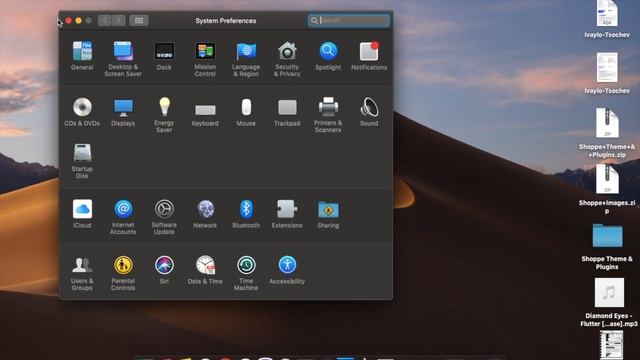Image resolution: width=640 pixels, height=360 pixels.
Task: Click the forward navigation arrow
Action: [x=118, y=20]
